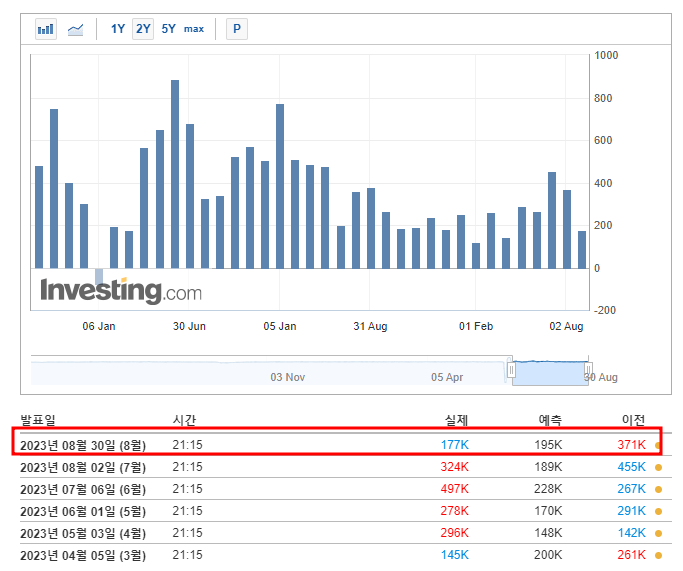Select the 2Y time range
683x571 pixels.
[x=143, y=29]
